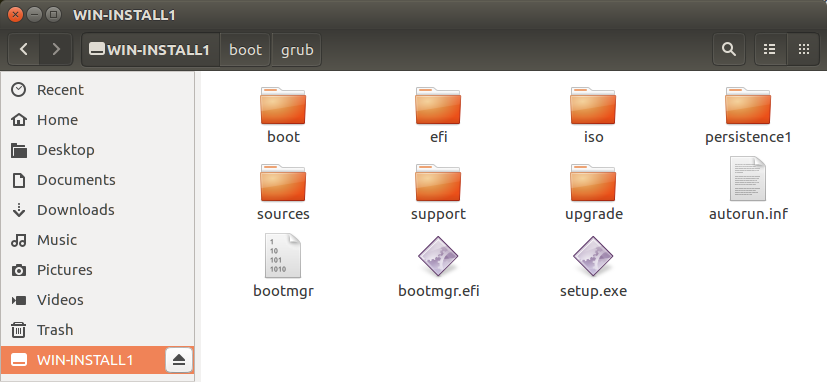Viewport: 827px width, 382px height.
Task: Navigate to grub in the path bar
Action: click(297, 50)
